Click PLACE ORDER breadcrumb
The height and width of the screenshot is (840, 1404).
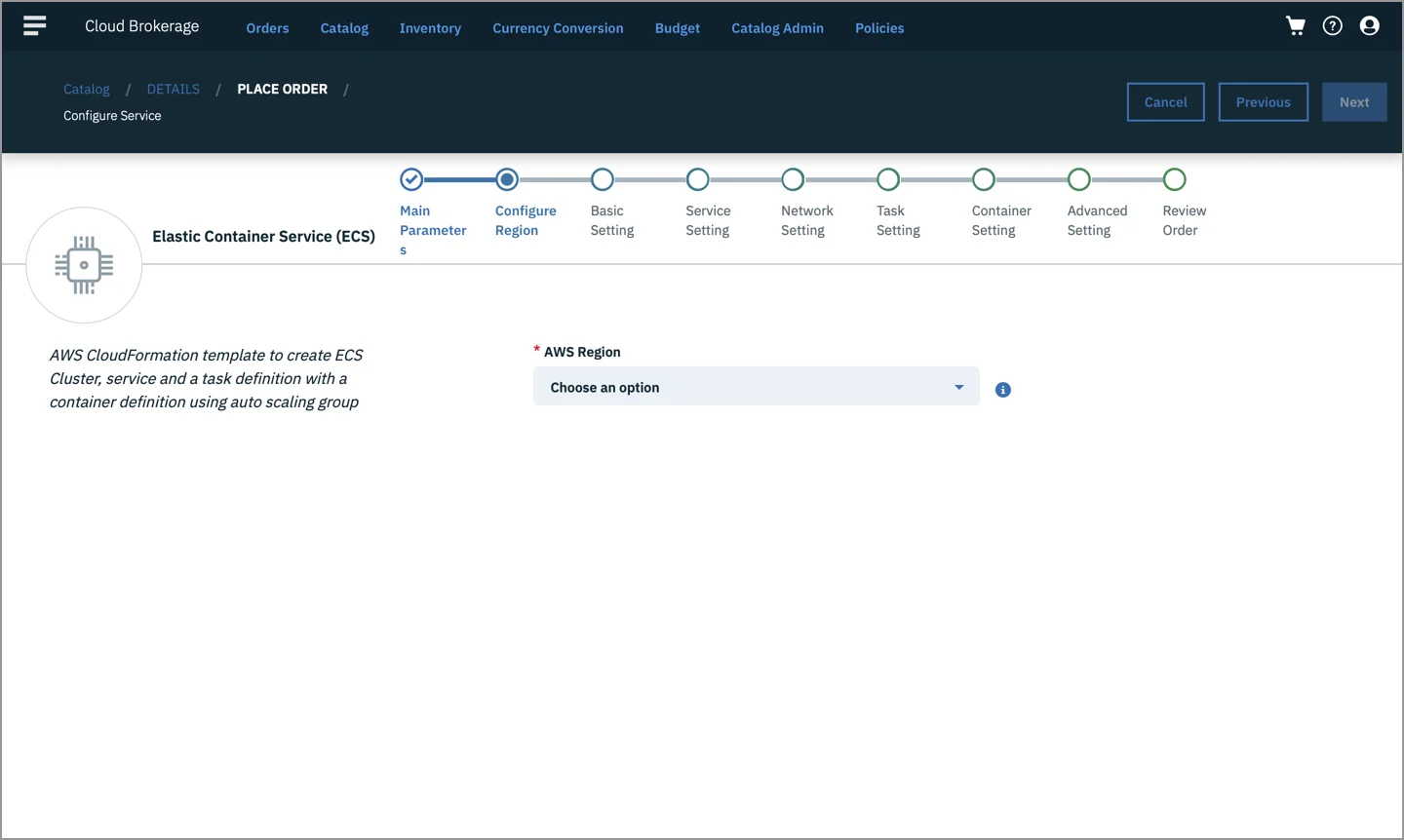pyautogui.click(x=283, y=89)
